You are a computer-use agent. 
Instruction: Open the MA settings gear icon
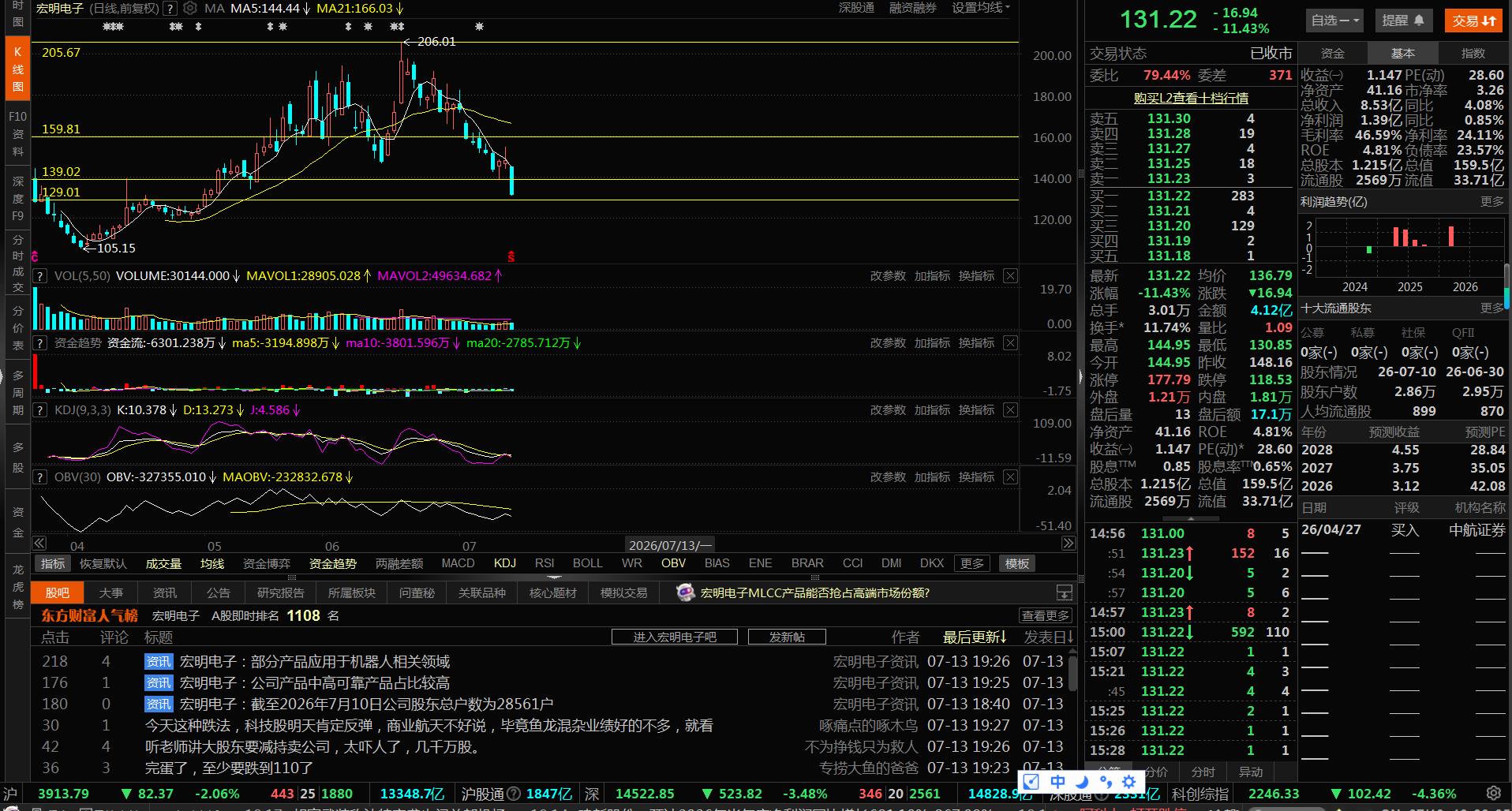pyautogui.click(x=190, y=9)
